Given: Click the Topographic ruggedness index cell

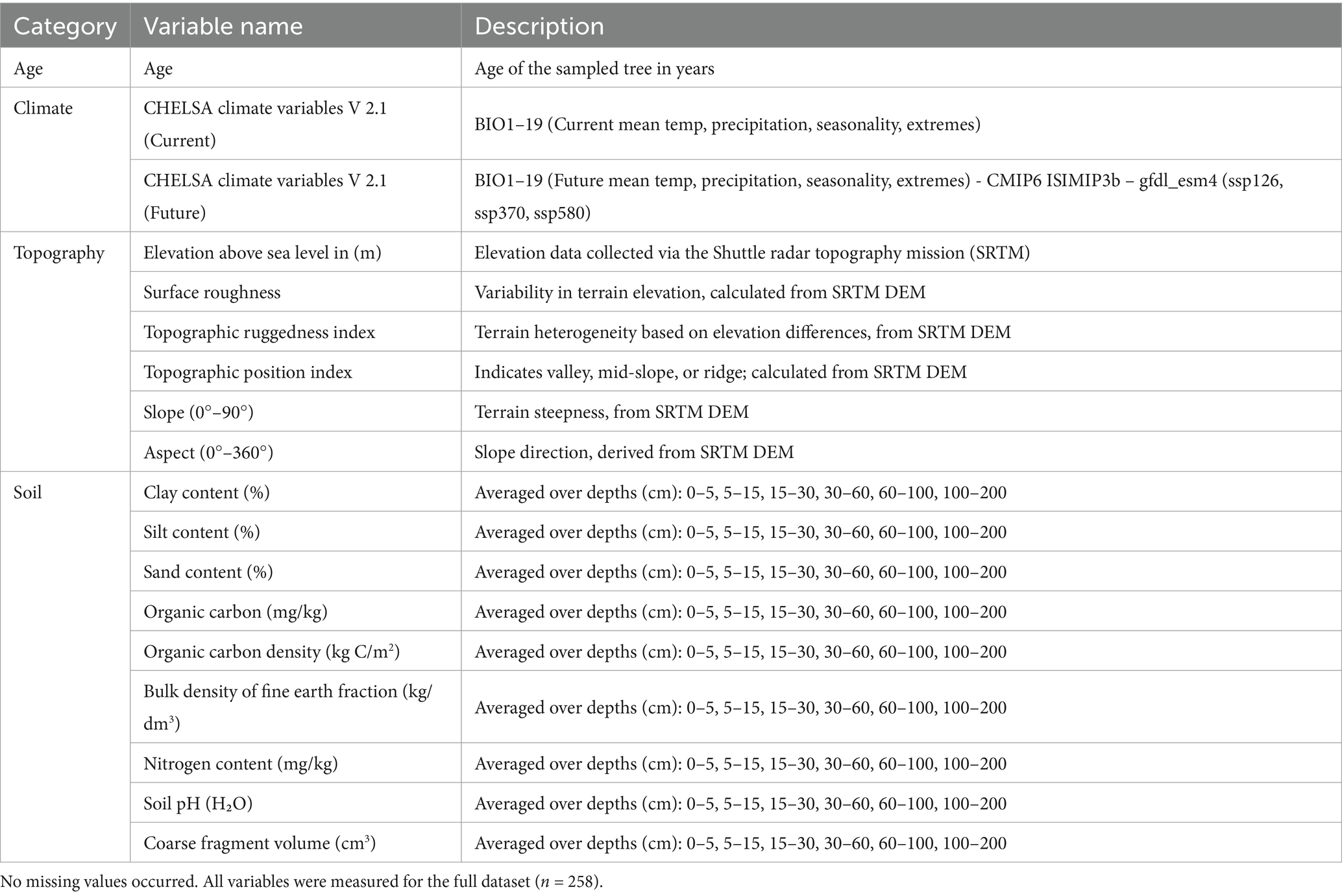Looking at the screenshot, I should tap(259, 333).
